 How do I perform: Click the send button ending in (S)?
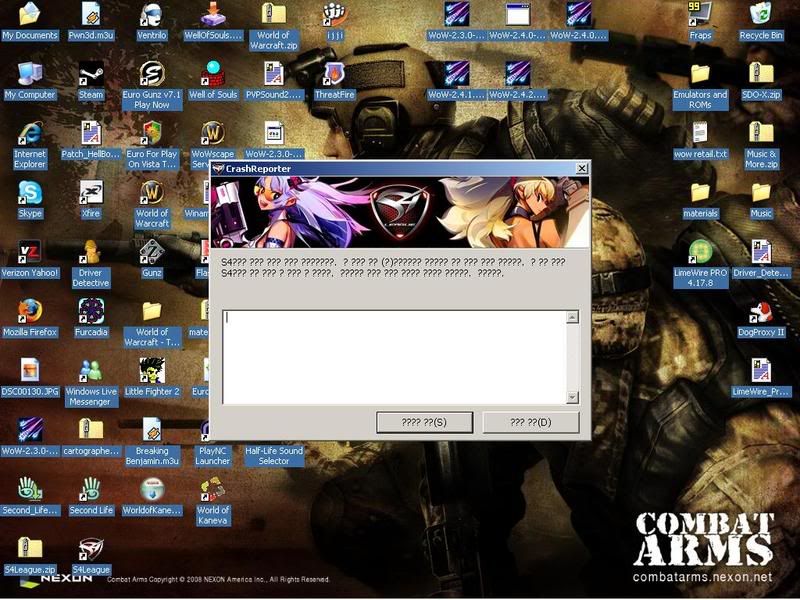pos(424,422)
